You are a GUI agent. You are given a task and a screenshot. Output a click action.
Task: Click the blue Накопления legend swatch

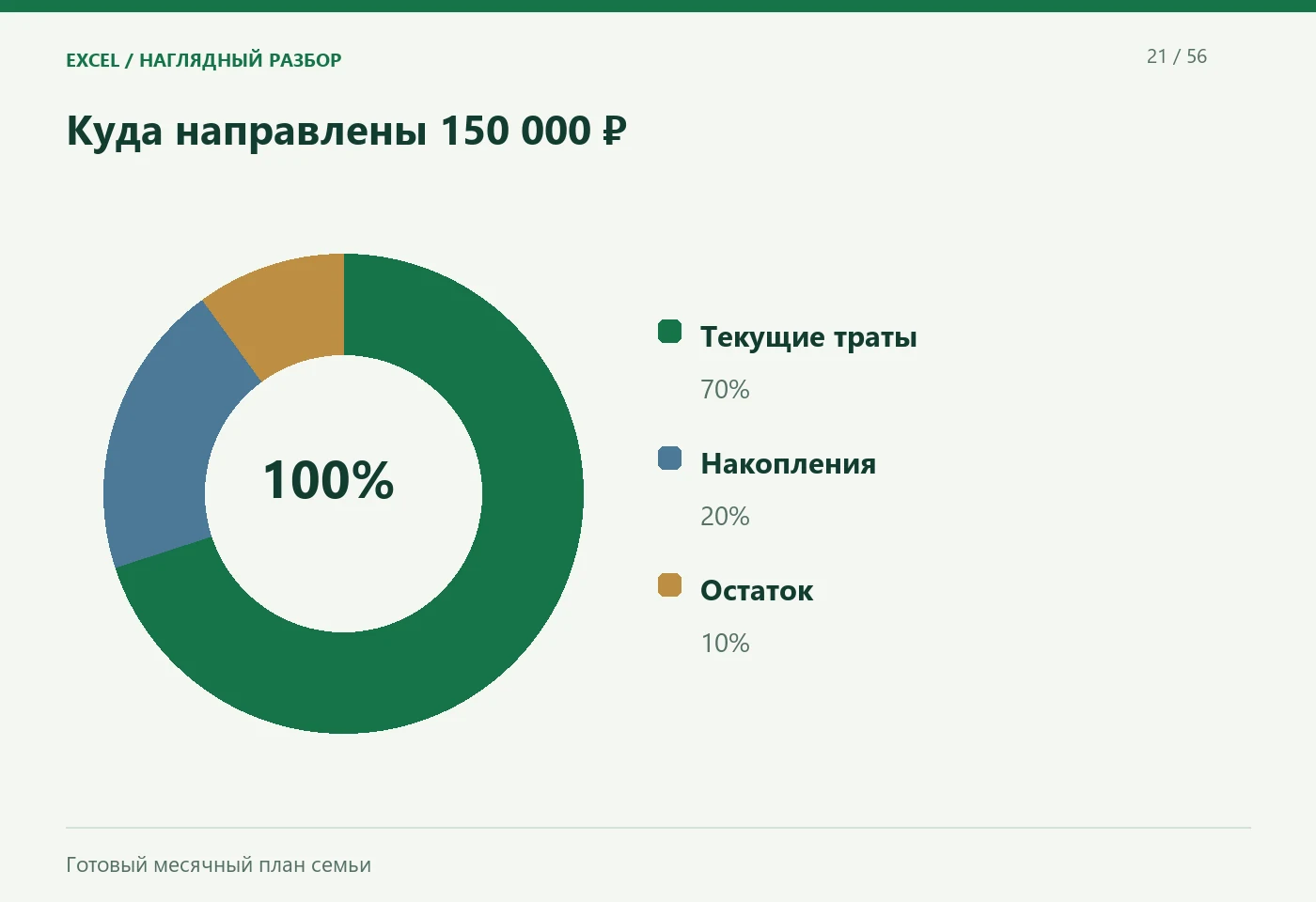point(669,459)
